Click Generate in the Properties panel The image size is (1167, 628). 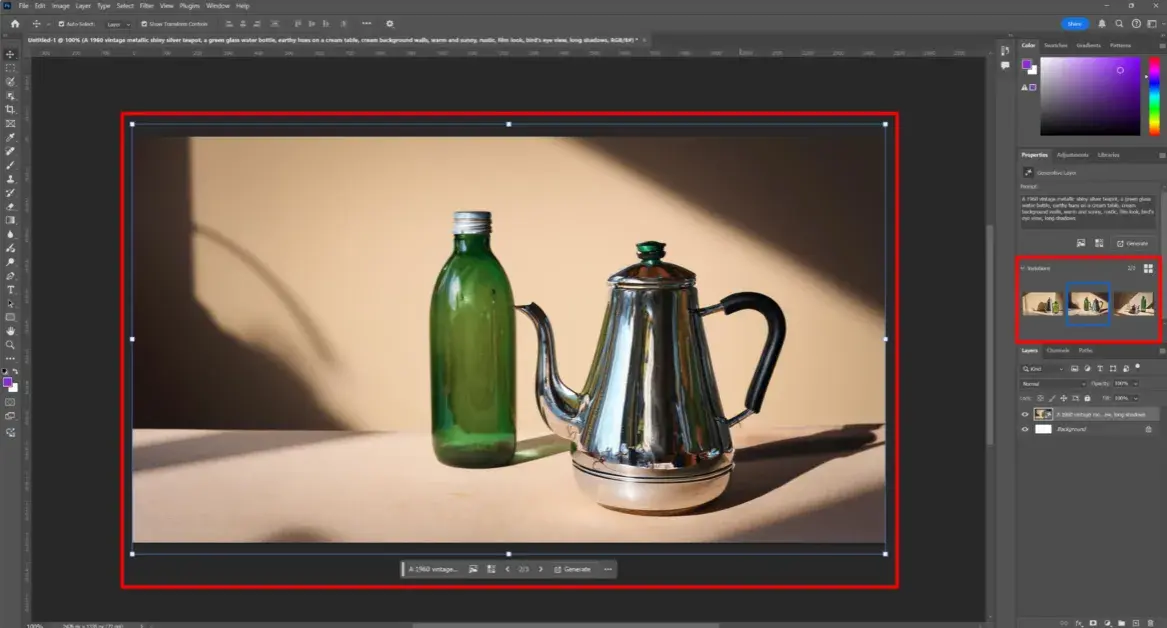point(1132,243)
